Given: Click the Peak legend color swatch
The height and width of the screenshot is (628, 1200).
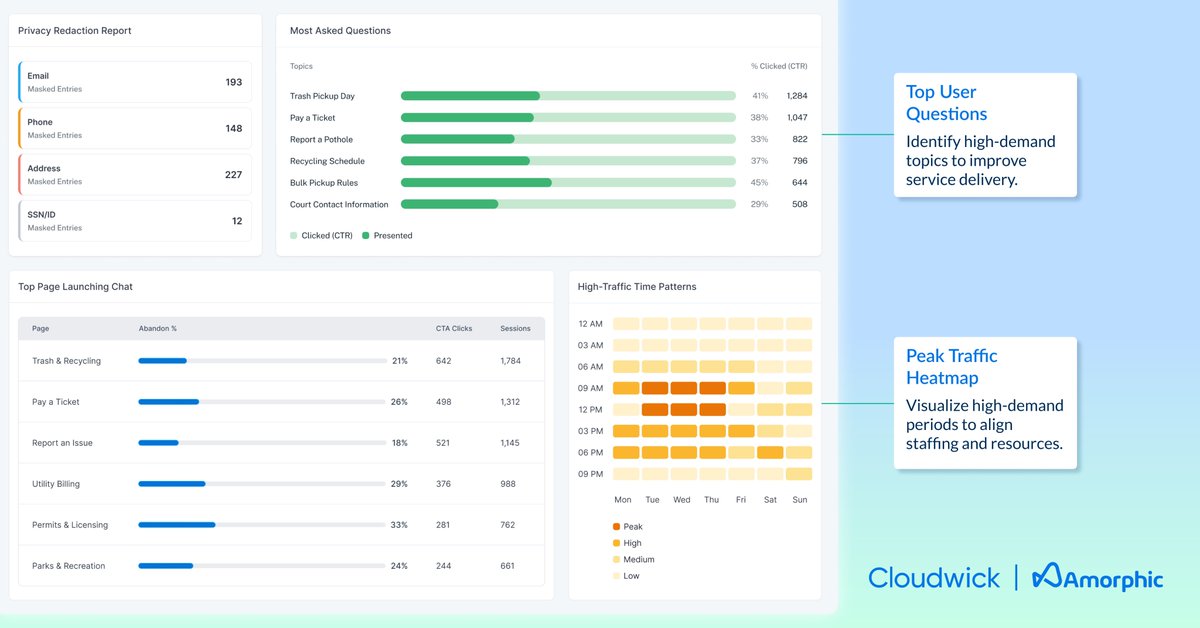Looking at the screenshot, I should coord(616,526).
